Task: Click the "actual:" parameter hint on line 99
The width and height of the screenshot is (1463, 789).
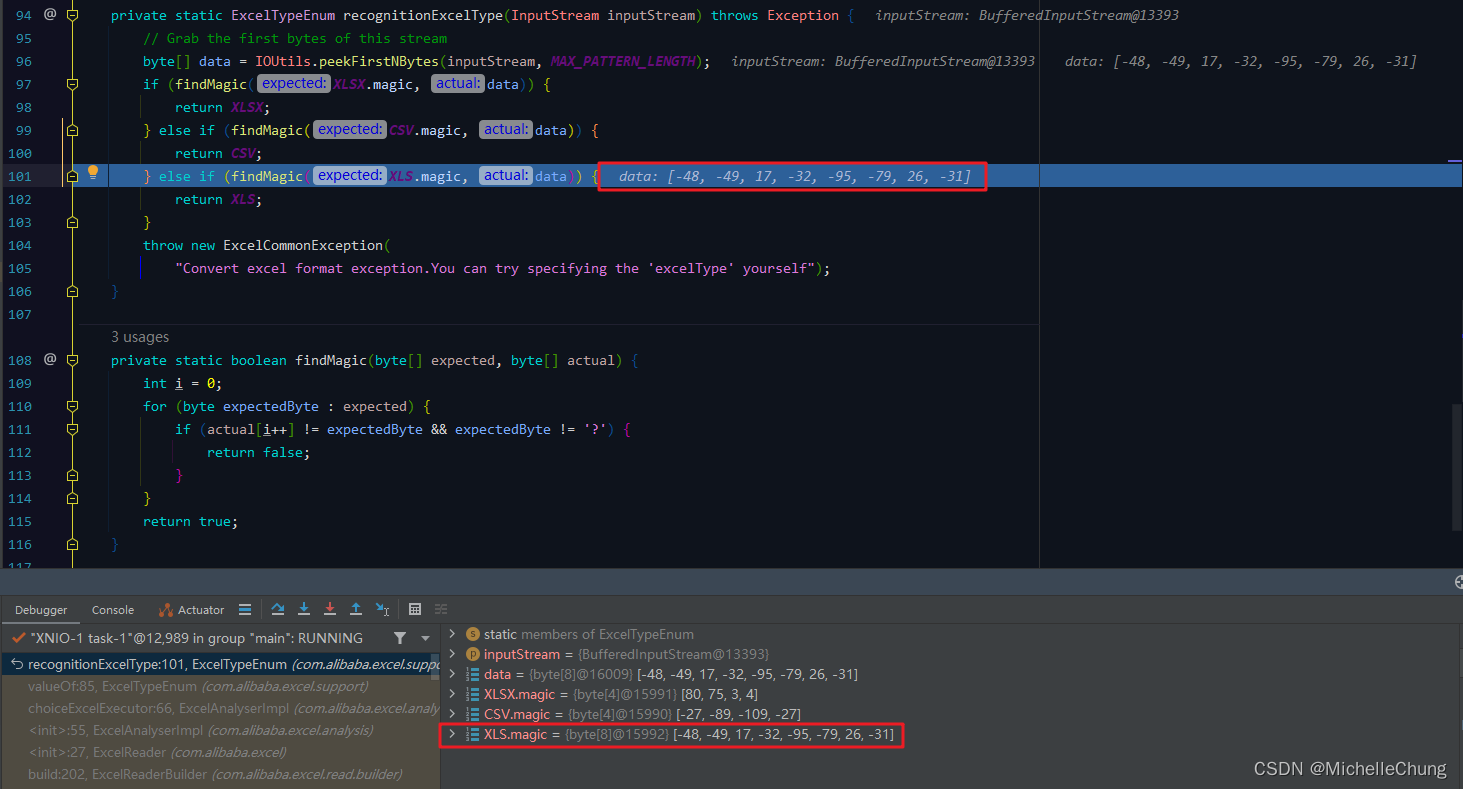Action: click(x=505, y=130)
